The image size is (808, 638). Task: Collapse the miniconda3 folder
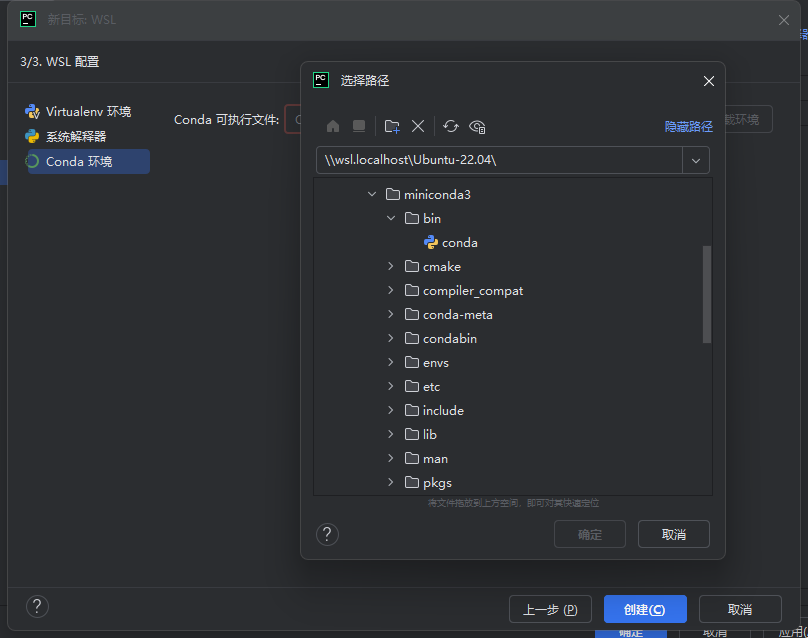pyautogui.click(x=372, y=194)
